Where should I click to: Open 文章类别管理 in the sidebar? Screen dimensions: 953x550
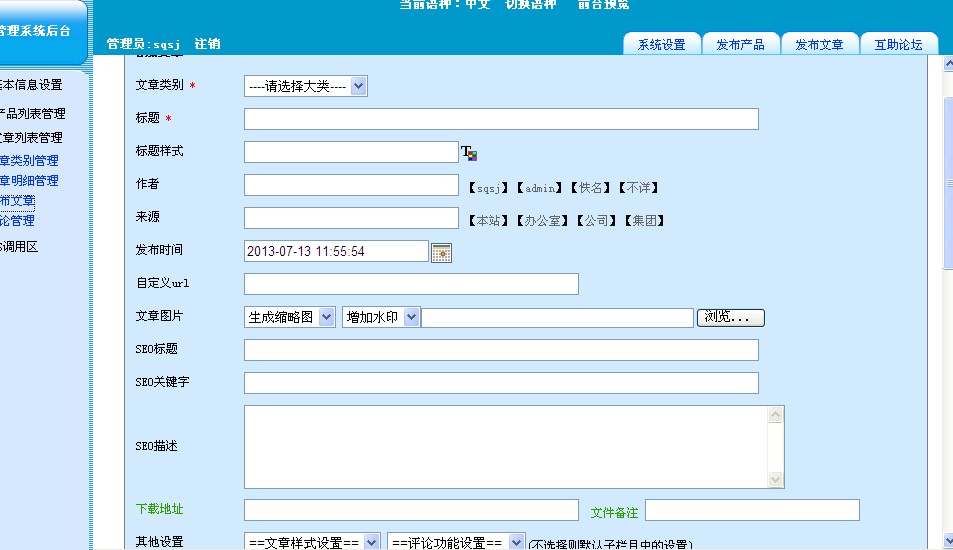pyautogui.click(x=30, y=160)
